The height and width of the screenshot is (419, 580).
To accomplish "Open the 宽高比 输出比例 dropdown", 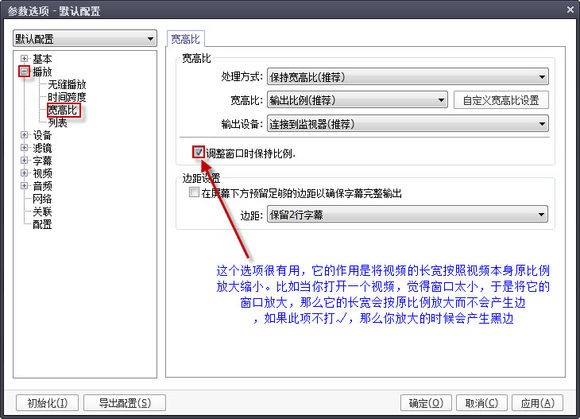I will pos(357,100).
